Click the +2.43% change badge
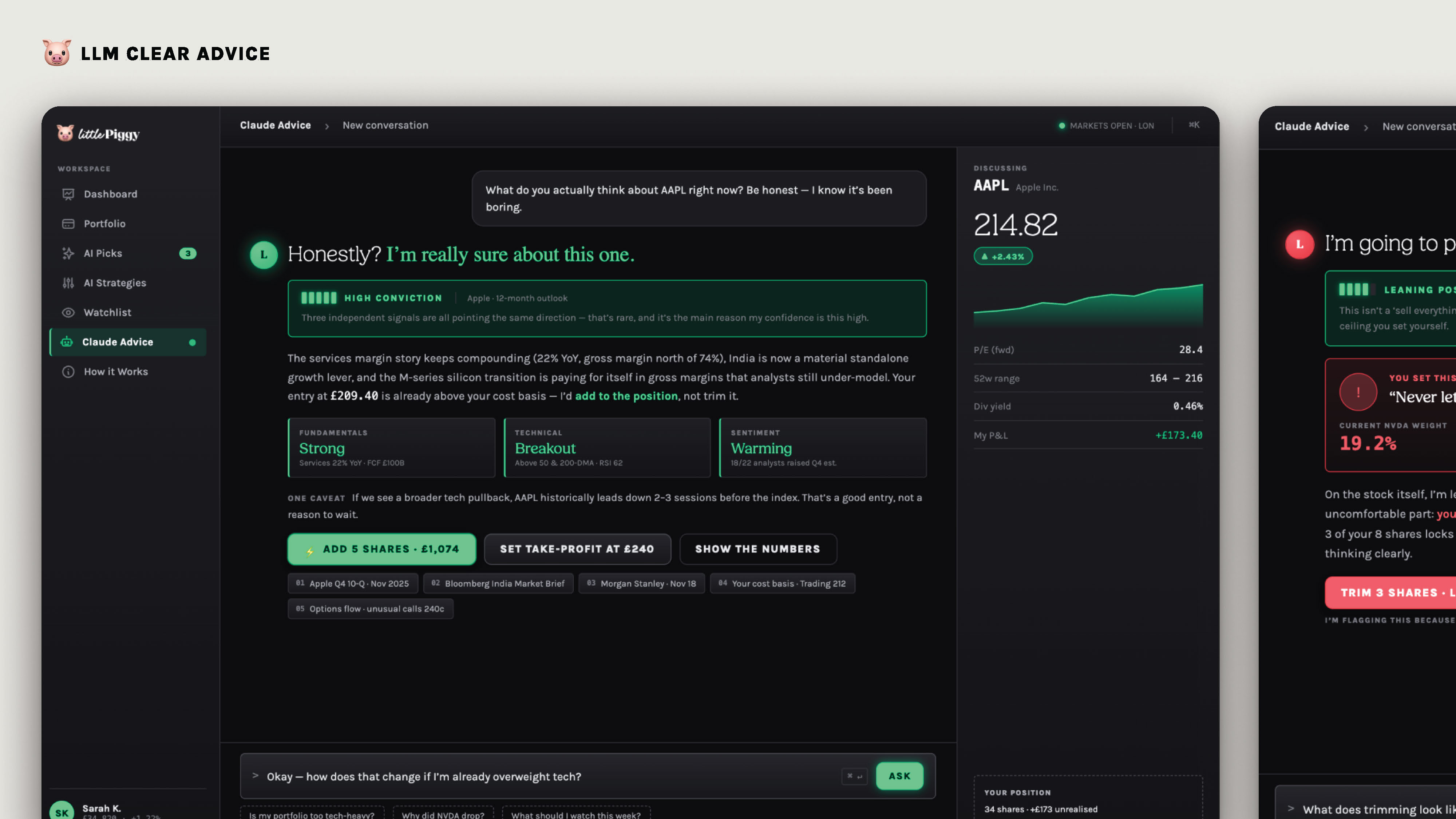 [x=1003, y=256]
